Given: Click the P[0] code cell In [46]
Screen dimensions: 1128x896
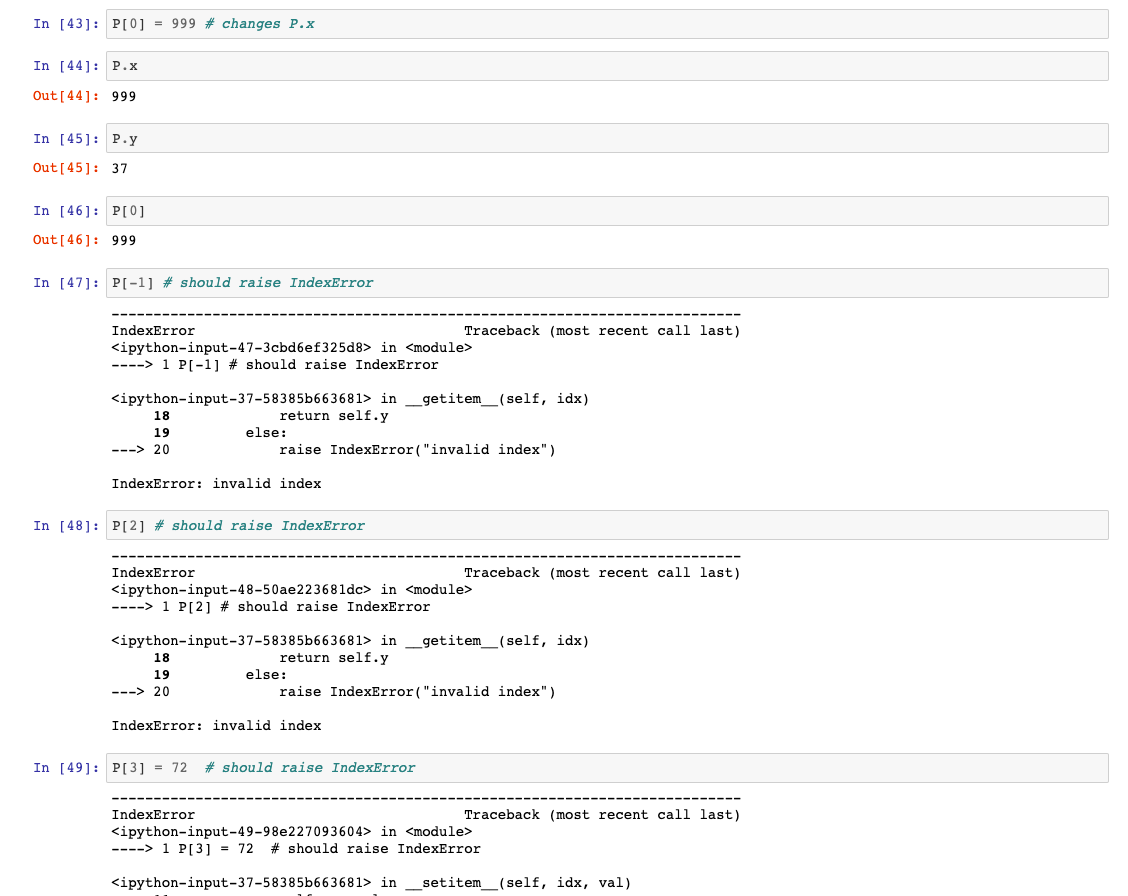Looking at the screenshot, I should coord(400,210).
